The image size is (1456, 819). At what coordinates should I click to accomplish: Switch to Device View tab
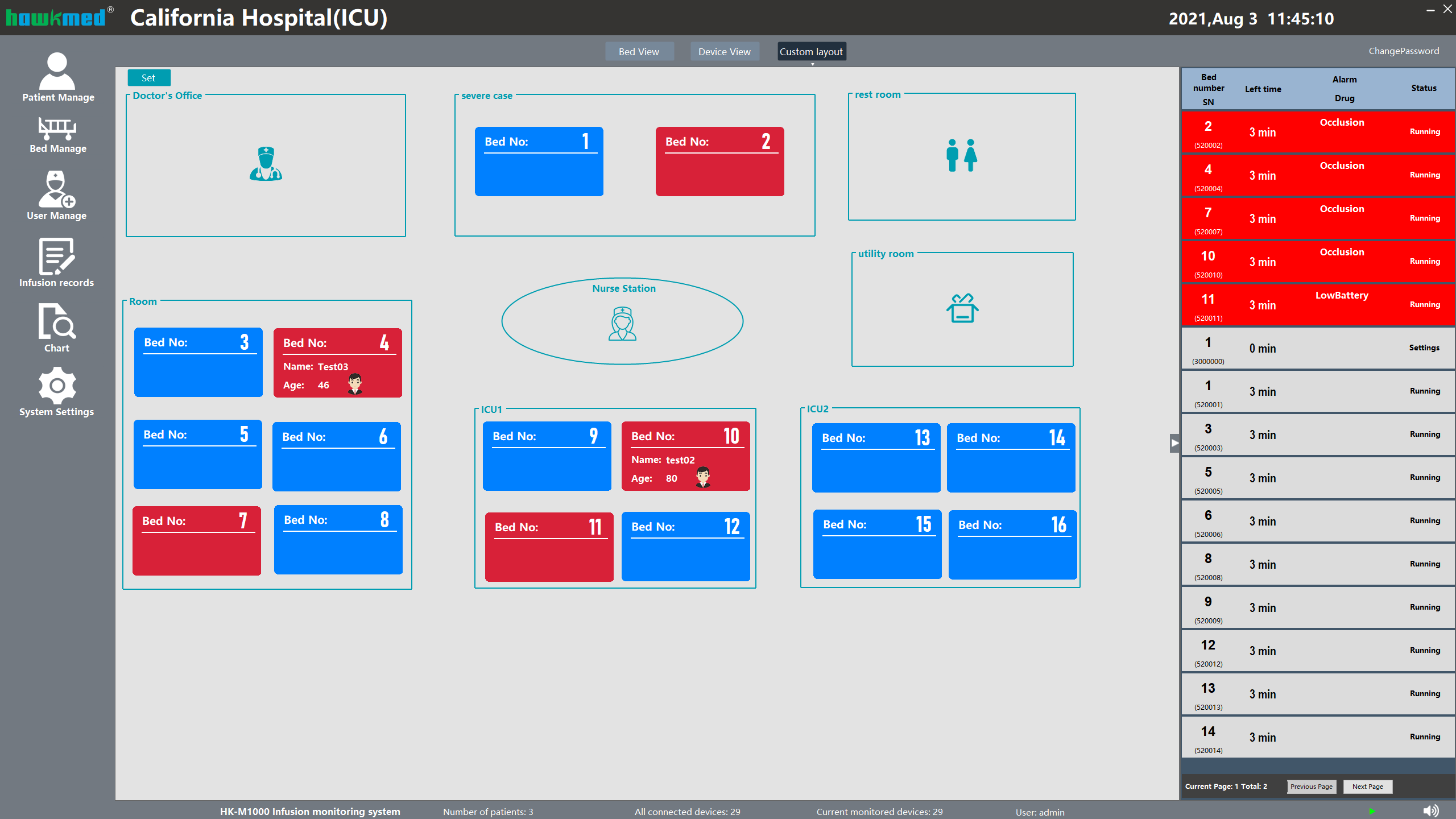[x=724, y=52]
